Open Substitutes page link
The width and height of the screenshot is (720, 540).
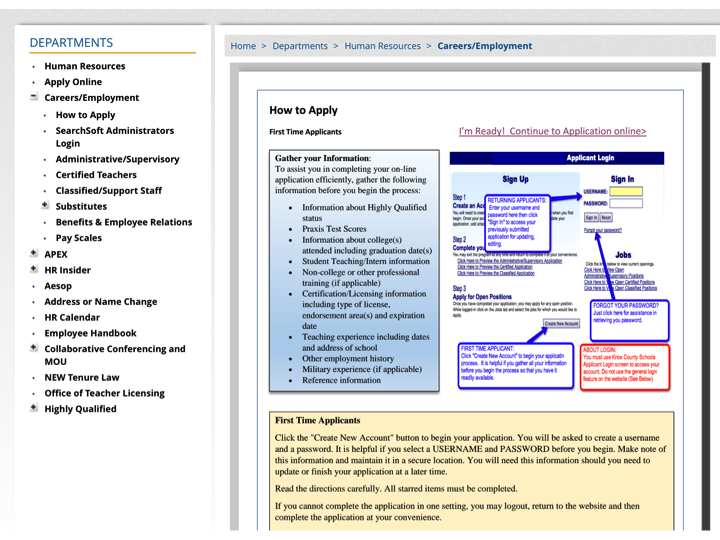(81, 207)
